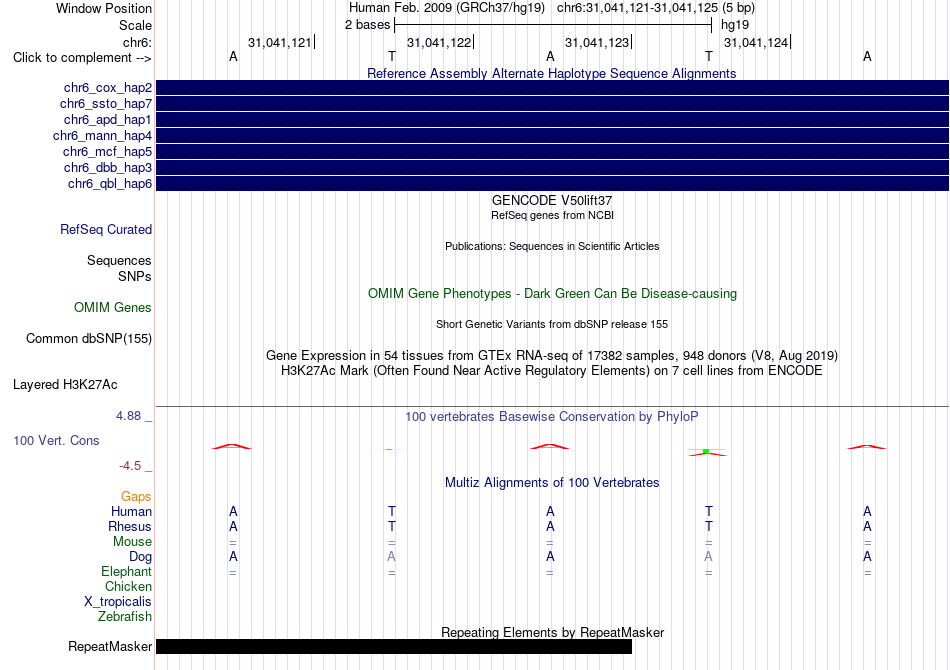Screen dimensions: 950x670
Task: Click the Human Feb. 2009 (GRCh37/hg19) text
Action: (447, 8)
